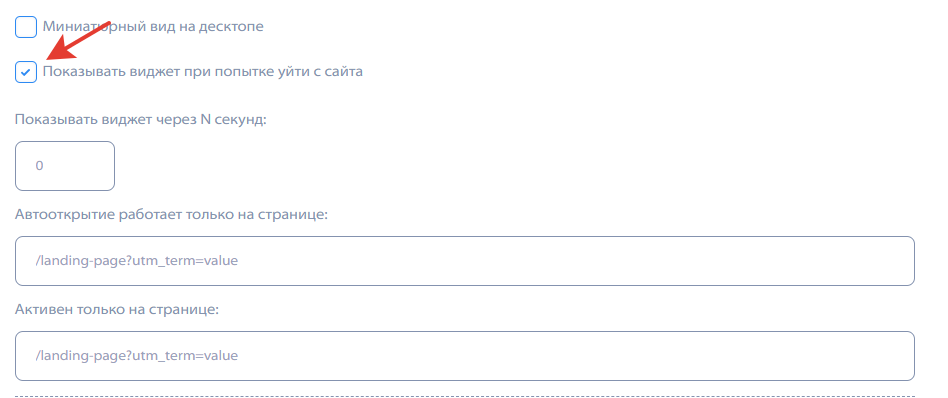Uncheck Показывать виджет при попытке уйти с сайта

tap(26, 73)
